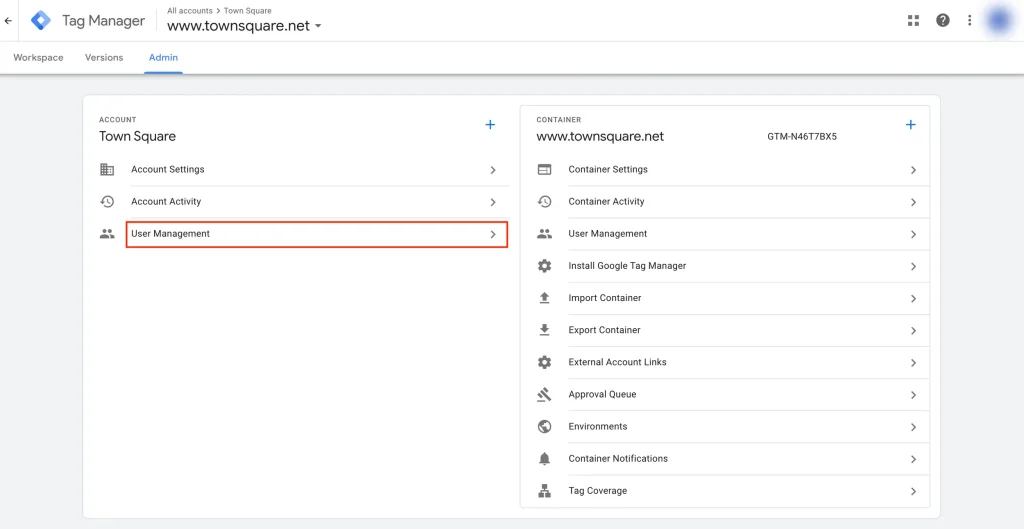Switch to the Workspace tab

click(39, 57)
